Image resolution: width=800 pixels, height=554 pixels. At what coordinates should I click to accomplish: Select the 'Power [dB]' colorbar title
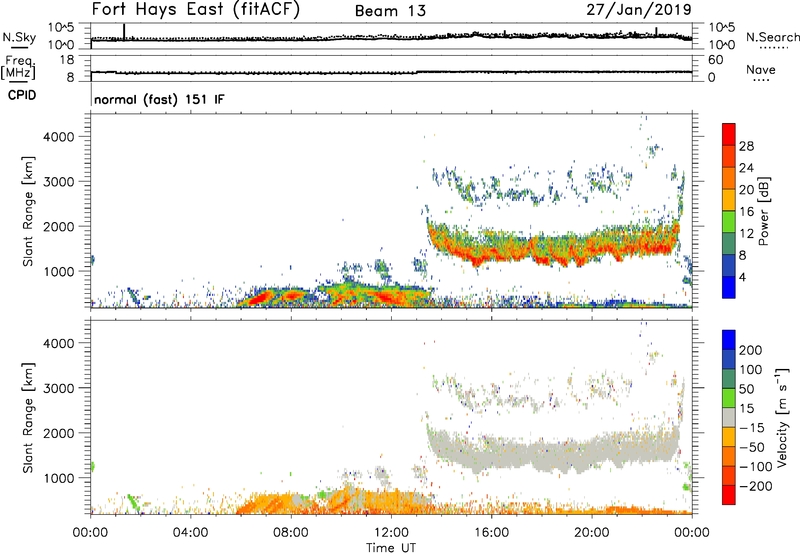tap(763, 211)
